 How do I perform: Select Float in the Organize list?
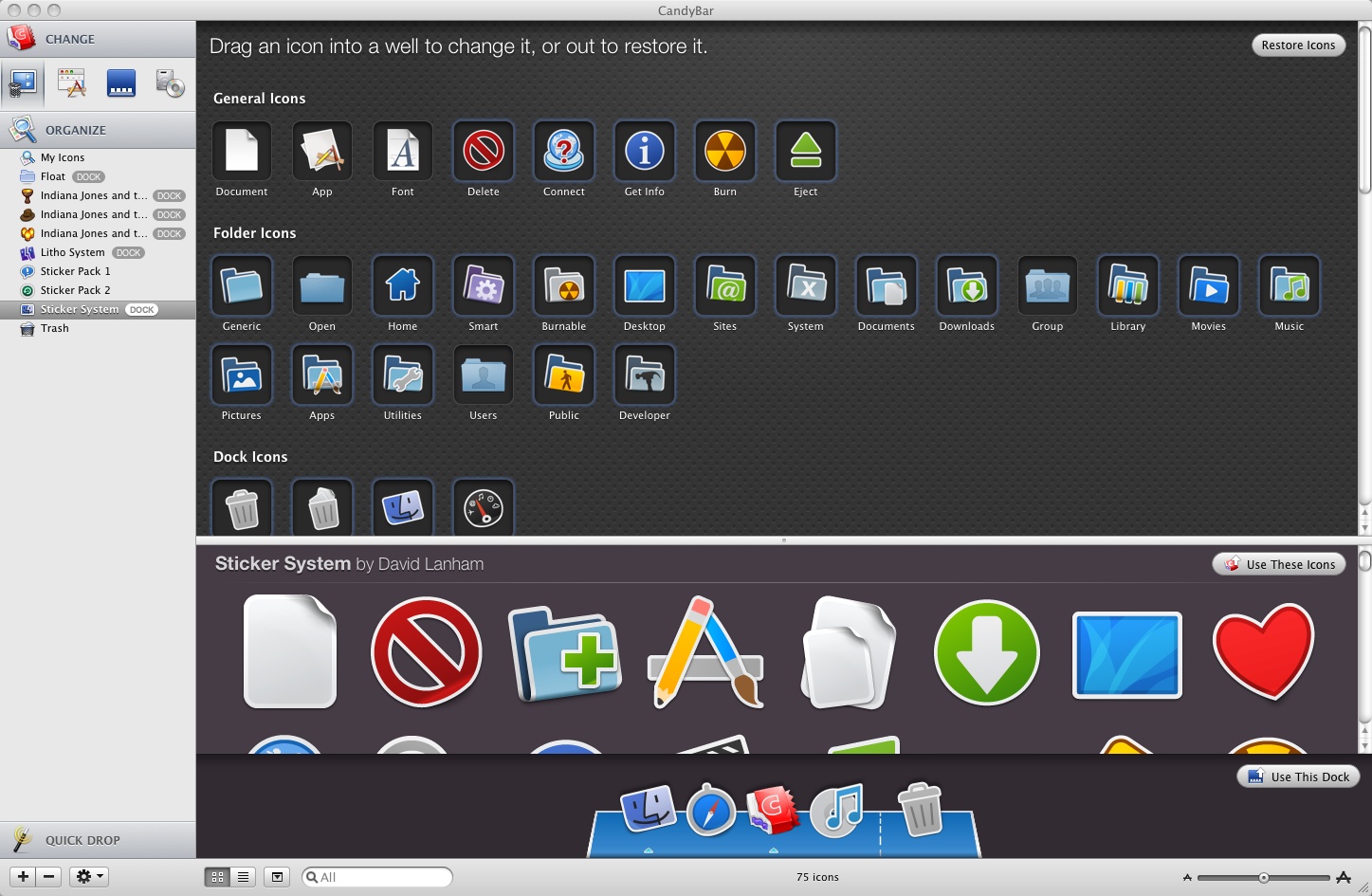point(98,176)
